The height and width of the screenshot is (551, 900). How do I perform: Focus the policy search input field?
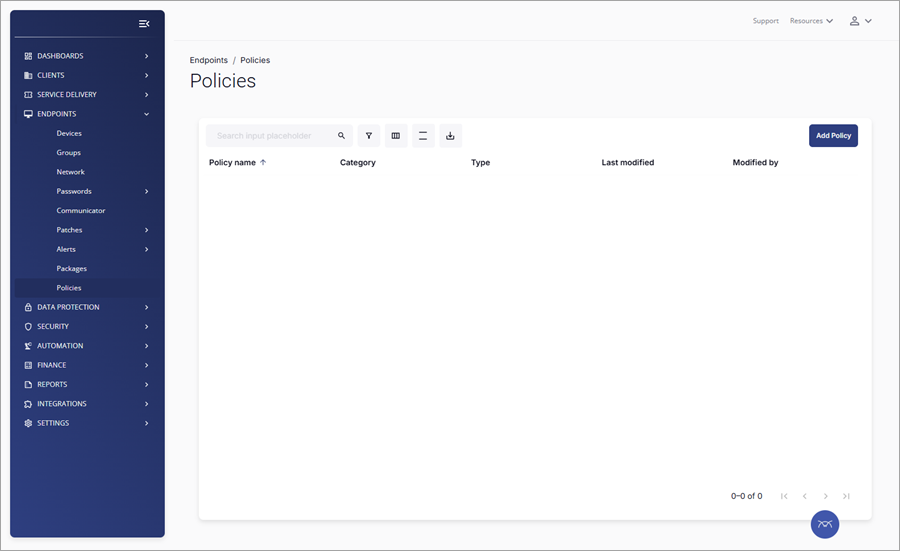pos(279,135)
